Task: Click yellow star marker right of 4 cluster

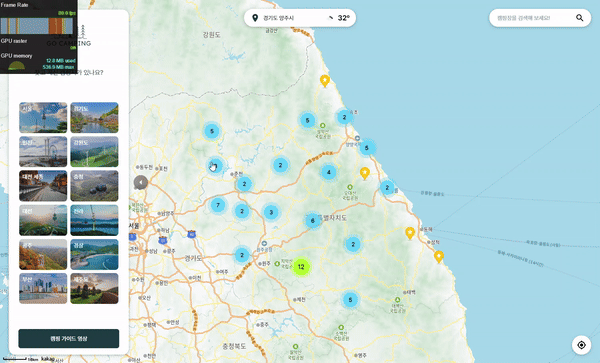Action: coord(365,173)
